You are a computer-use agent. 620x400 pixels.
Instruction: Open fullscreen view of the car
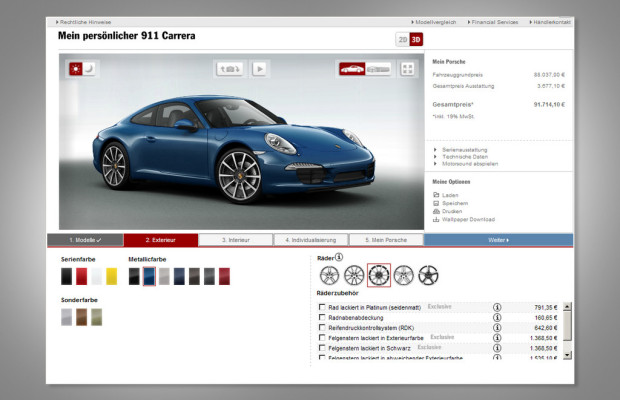click(x=408, y=69)
